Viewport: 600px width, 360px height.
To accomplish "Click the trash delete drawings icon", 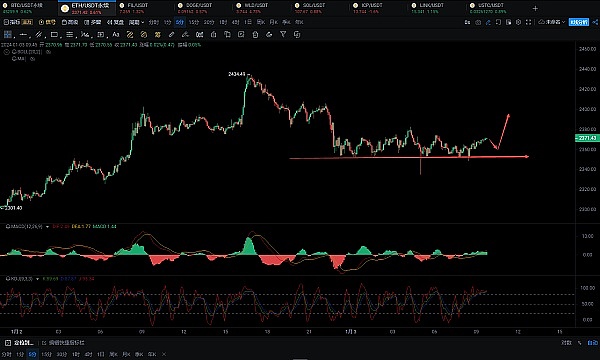I will click(x=255, y=35).
